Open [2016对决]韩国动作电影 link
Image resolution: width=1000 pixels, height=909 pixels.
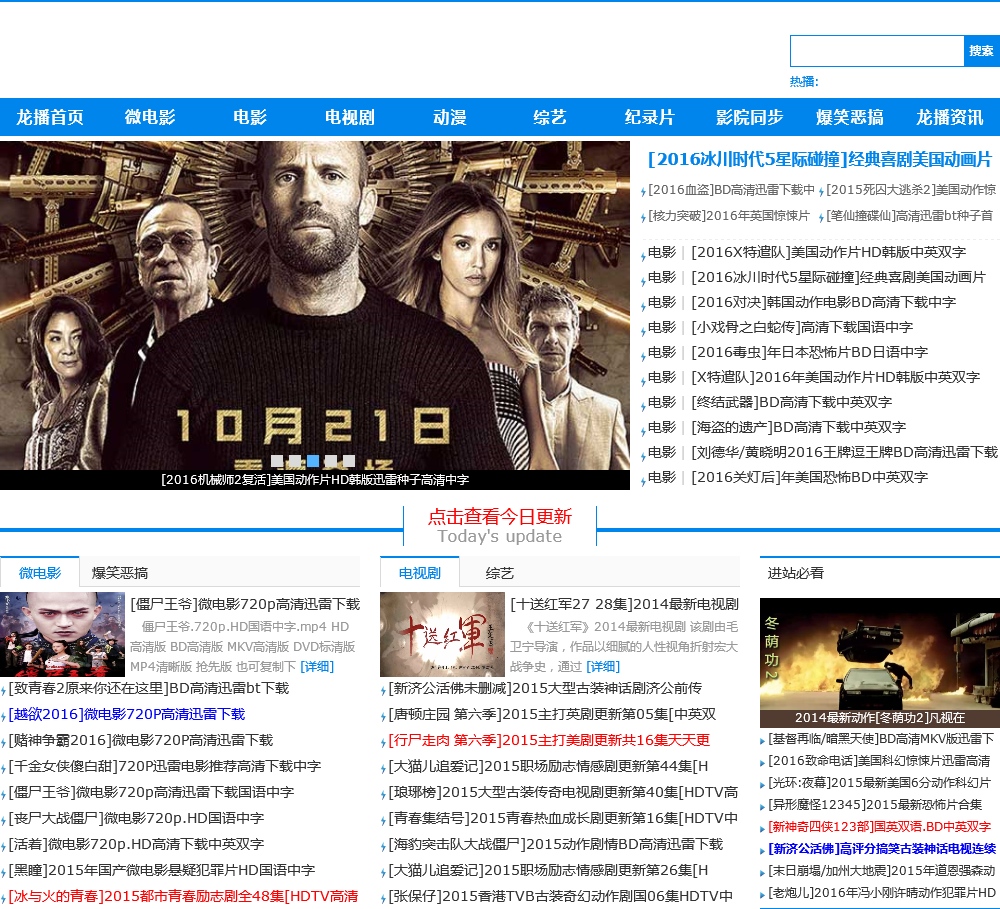coord(823,302)
